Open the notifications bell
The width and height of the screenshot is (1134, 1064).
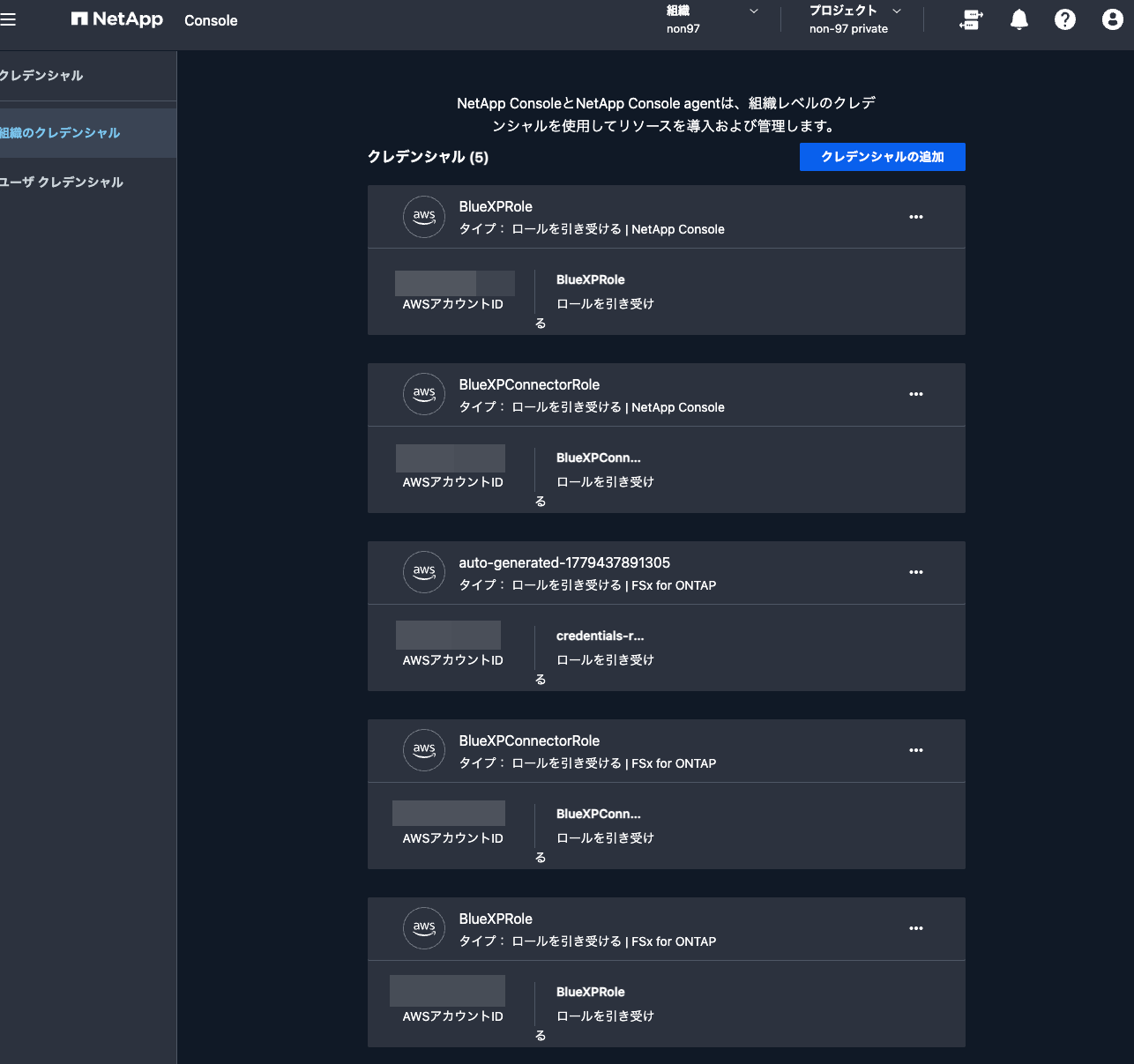click(x=1018, y=19)
